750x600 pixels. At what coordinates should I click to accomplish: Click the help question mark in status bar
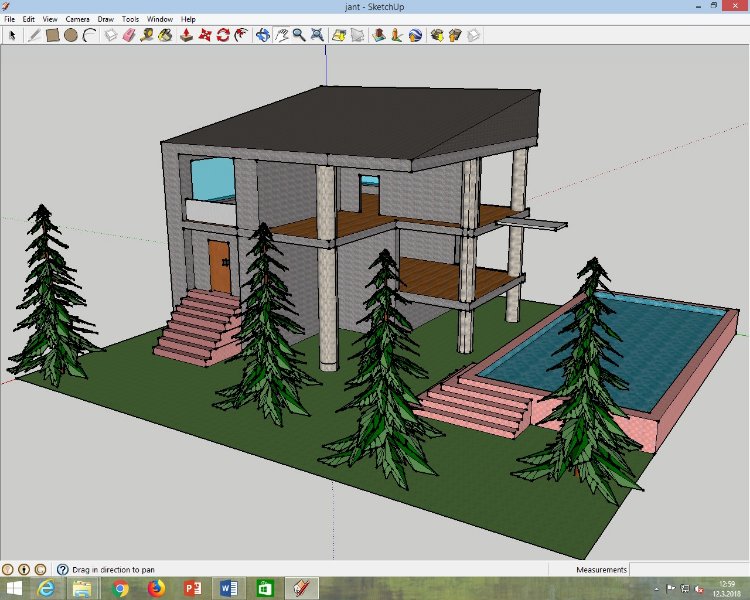(62, 570)
